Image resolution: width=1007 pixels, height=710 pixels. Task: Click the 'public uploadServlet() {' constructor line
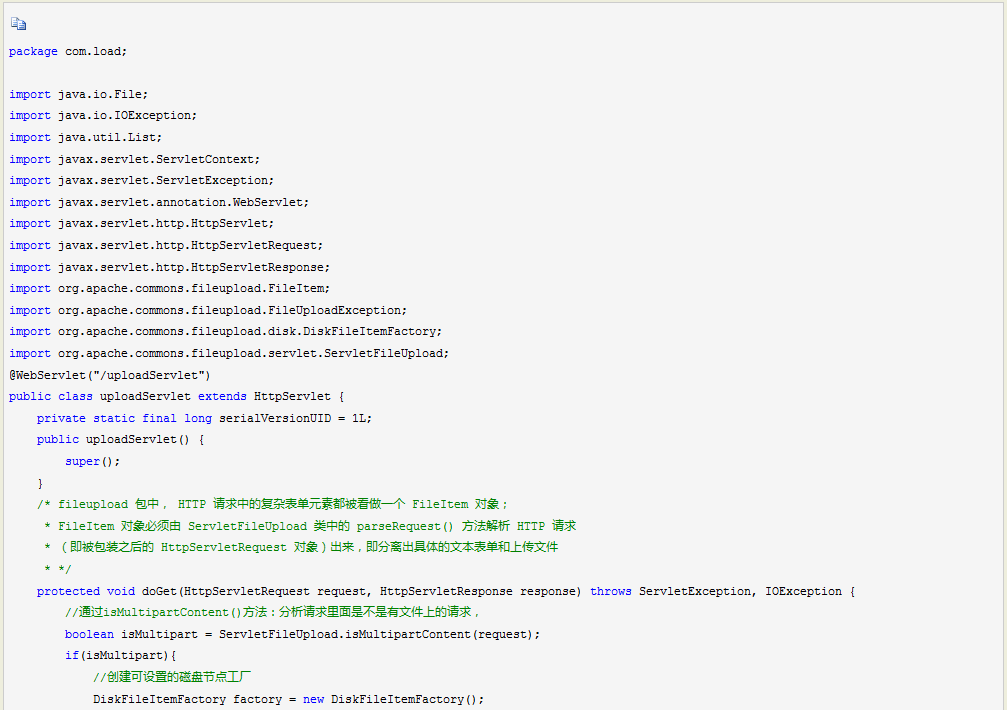[x=120, y=439]
